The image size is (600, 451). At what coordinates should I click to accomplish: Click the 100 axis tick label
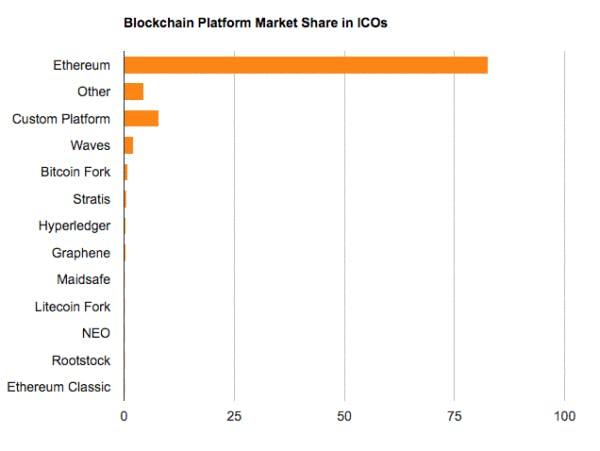[x=565, y=416]
